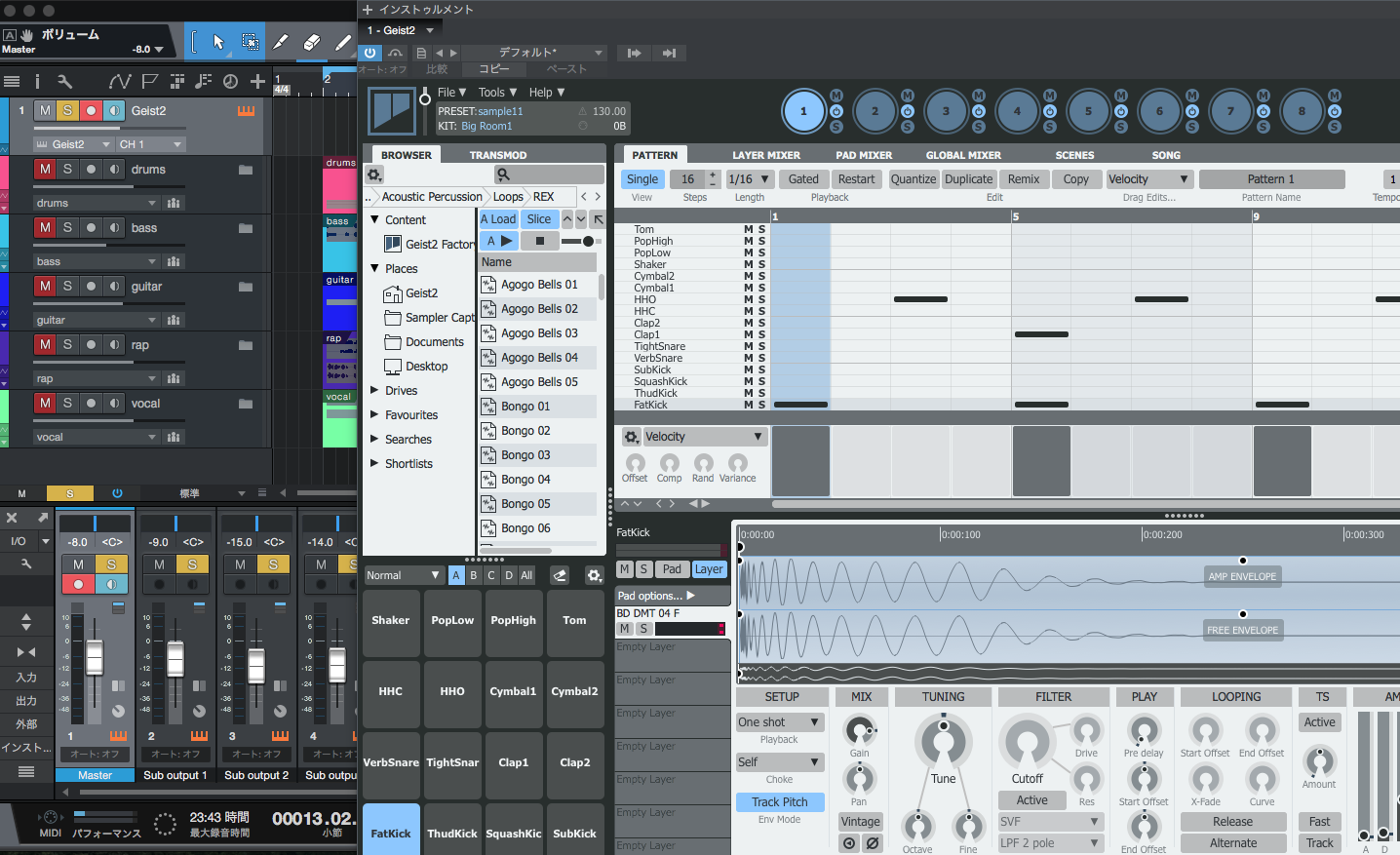The height and width of the screenshot is (855, 1400).
Task: Open the One shot playback dropdown
Action: pos(780,722)
